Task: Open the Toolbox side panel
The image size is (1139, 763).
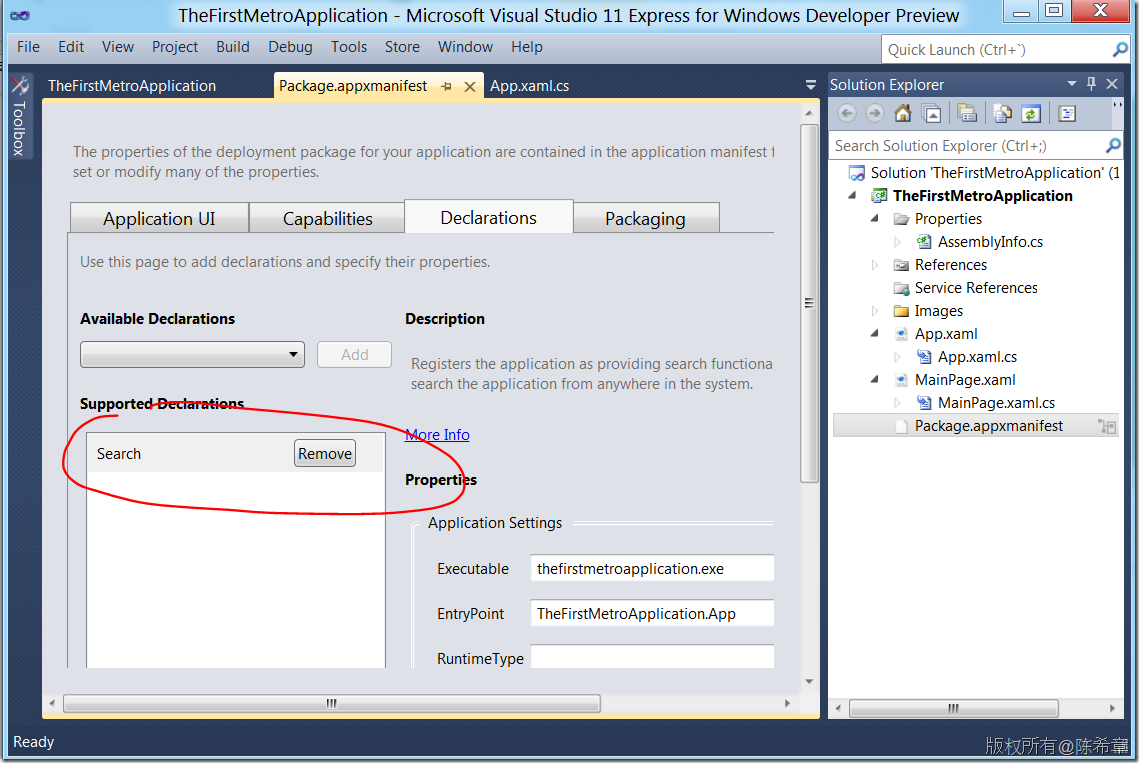Action: point(19,116)
